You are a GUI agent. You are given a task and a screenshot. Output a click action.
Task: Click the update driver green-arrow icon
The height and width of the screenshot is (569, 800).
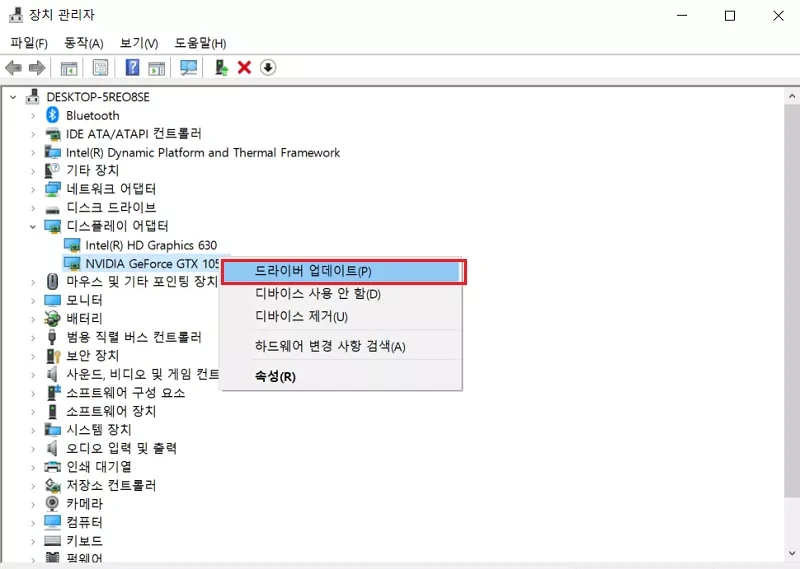pyautogui.click(x=221, y=67)
